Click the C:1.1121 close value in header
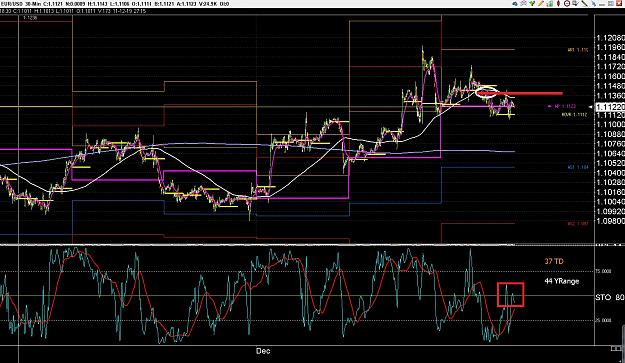 [53, 4]
